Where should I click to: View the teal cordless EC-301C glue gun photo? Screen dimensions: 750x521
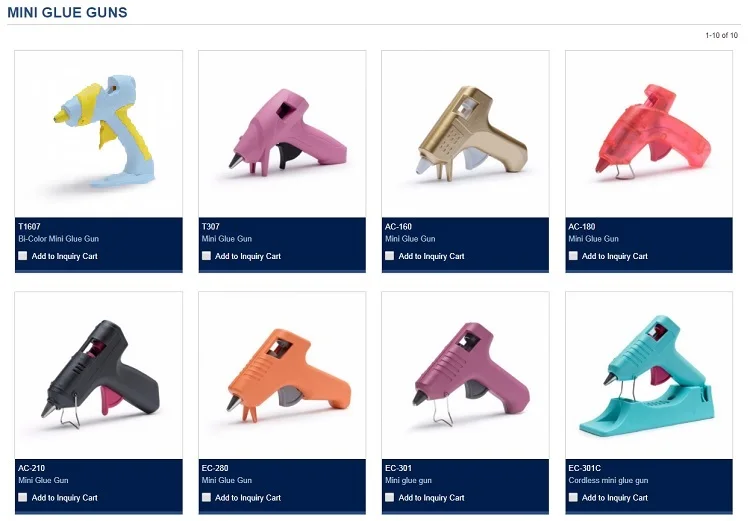(x=649, y=376)
